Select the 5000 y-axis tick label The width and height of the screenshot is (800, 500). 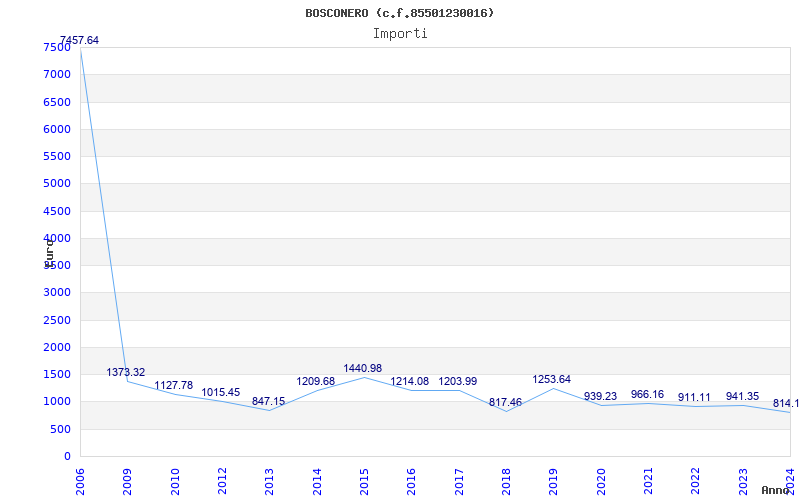(x=56, y=184)
